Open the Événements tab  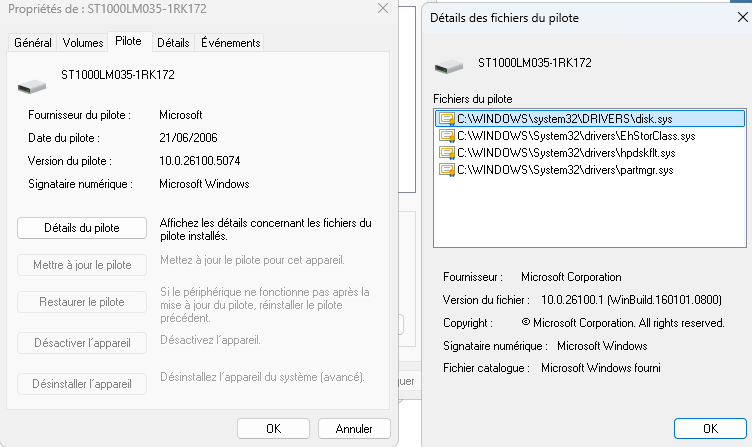[230, 43]
